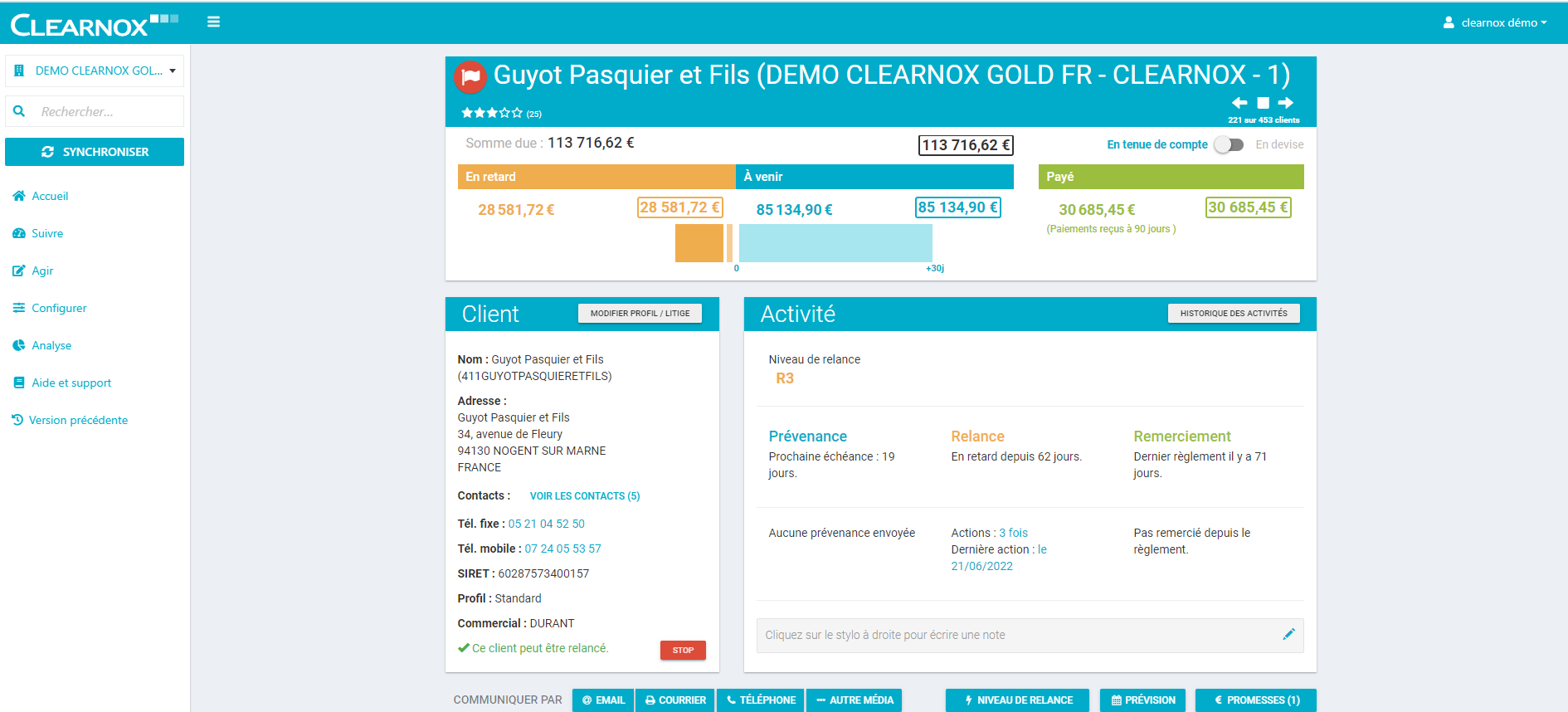1568x712 pixels.
Task: Click NIVEAU DE RELANCE button
Action: pyautogui.click(x=1018, y=700)
